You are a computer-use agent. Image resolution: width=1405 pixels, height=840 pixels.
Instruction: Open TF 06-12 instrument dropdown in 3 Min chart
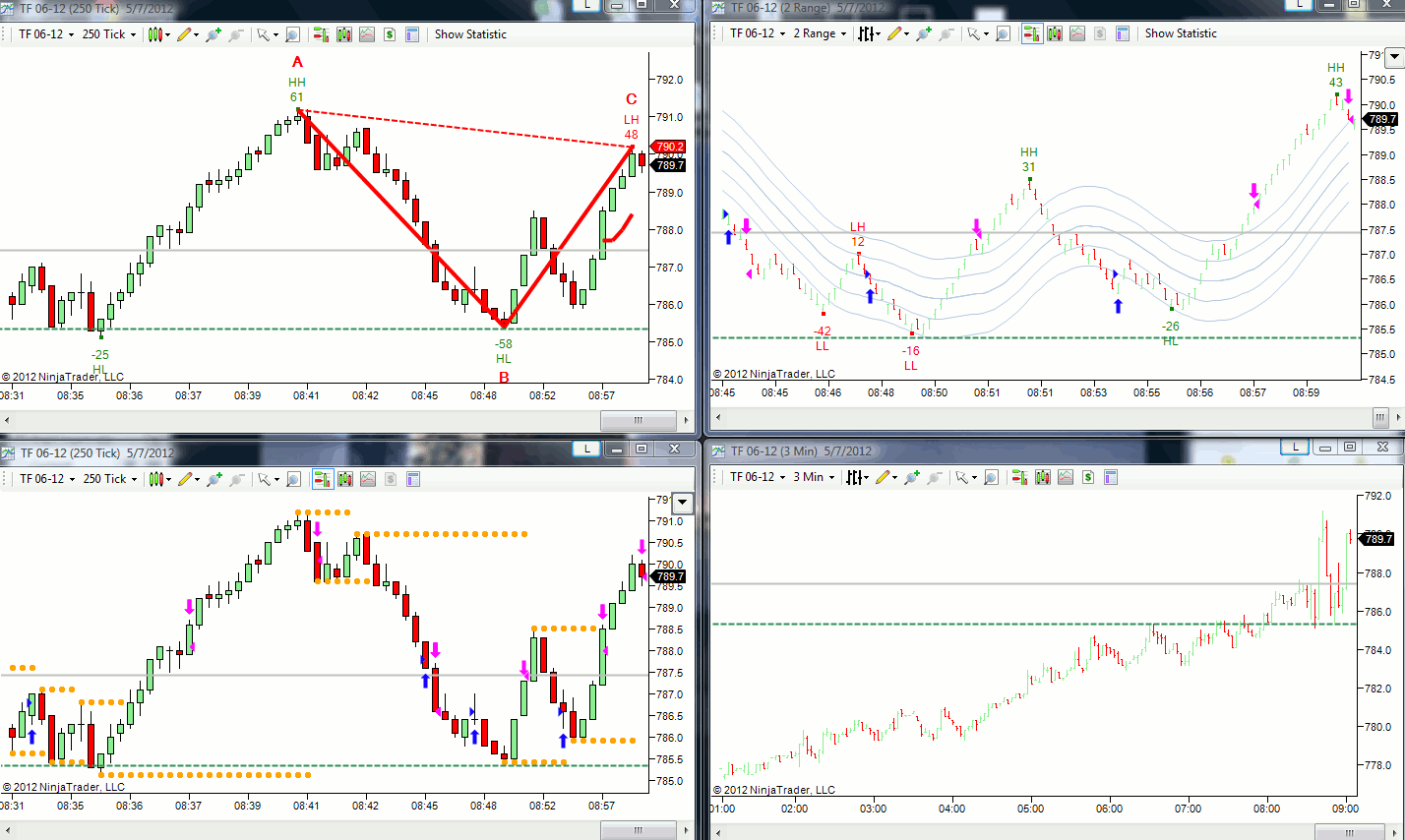click(x=758, y=477)
